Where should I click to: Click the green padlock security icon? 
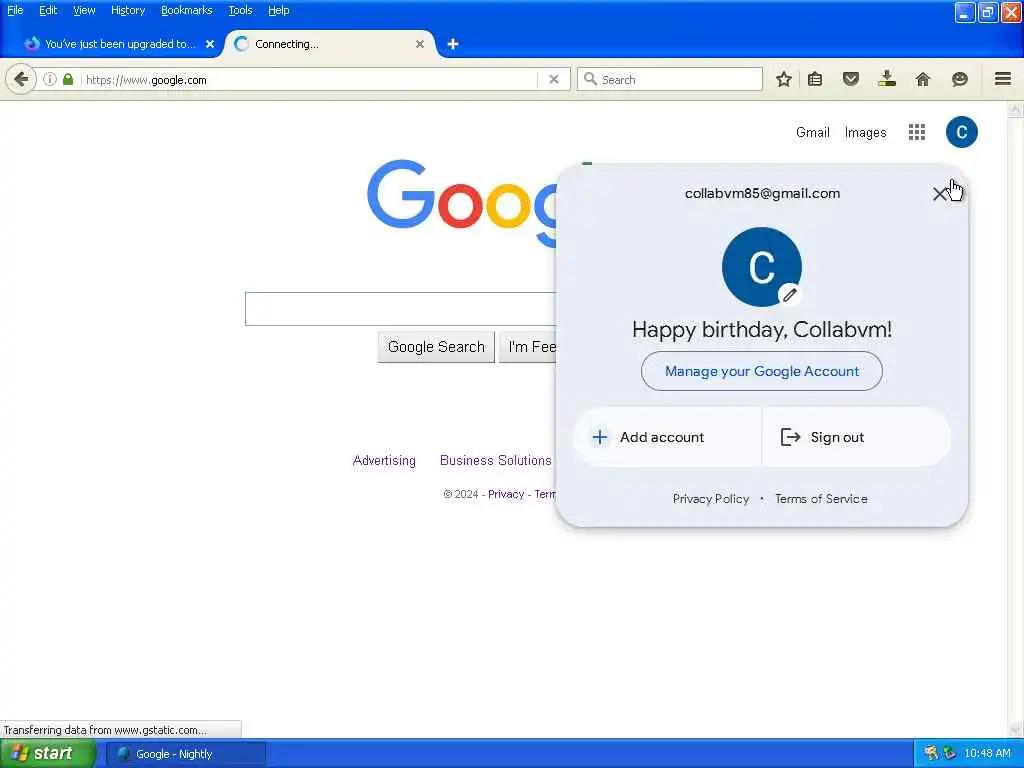(x=68, y=79)
